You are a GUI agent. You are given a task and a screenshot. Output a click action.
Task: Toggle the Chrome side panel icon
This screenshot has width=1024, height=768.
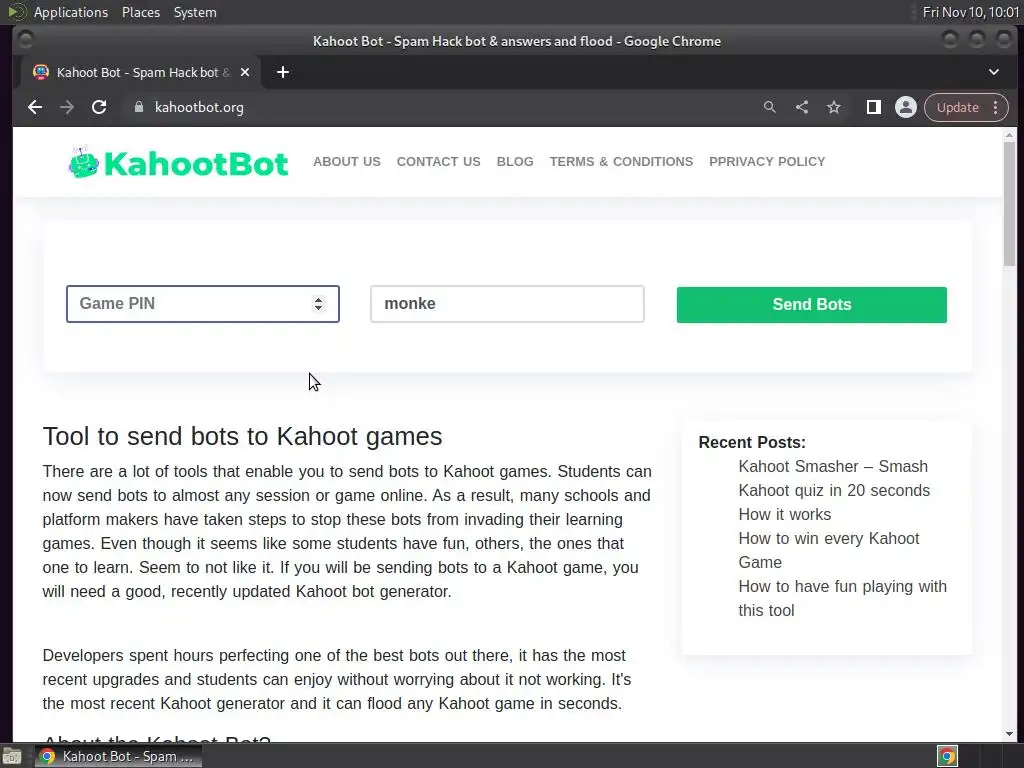(x=873, y=107)
